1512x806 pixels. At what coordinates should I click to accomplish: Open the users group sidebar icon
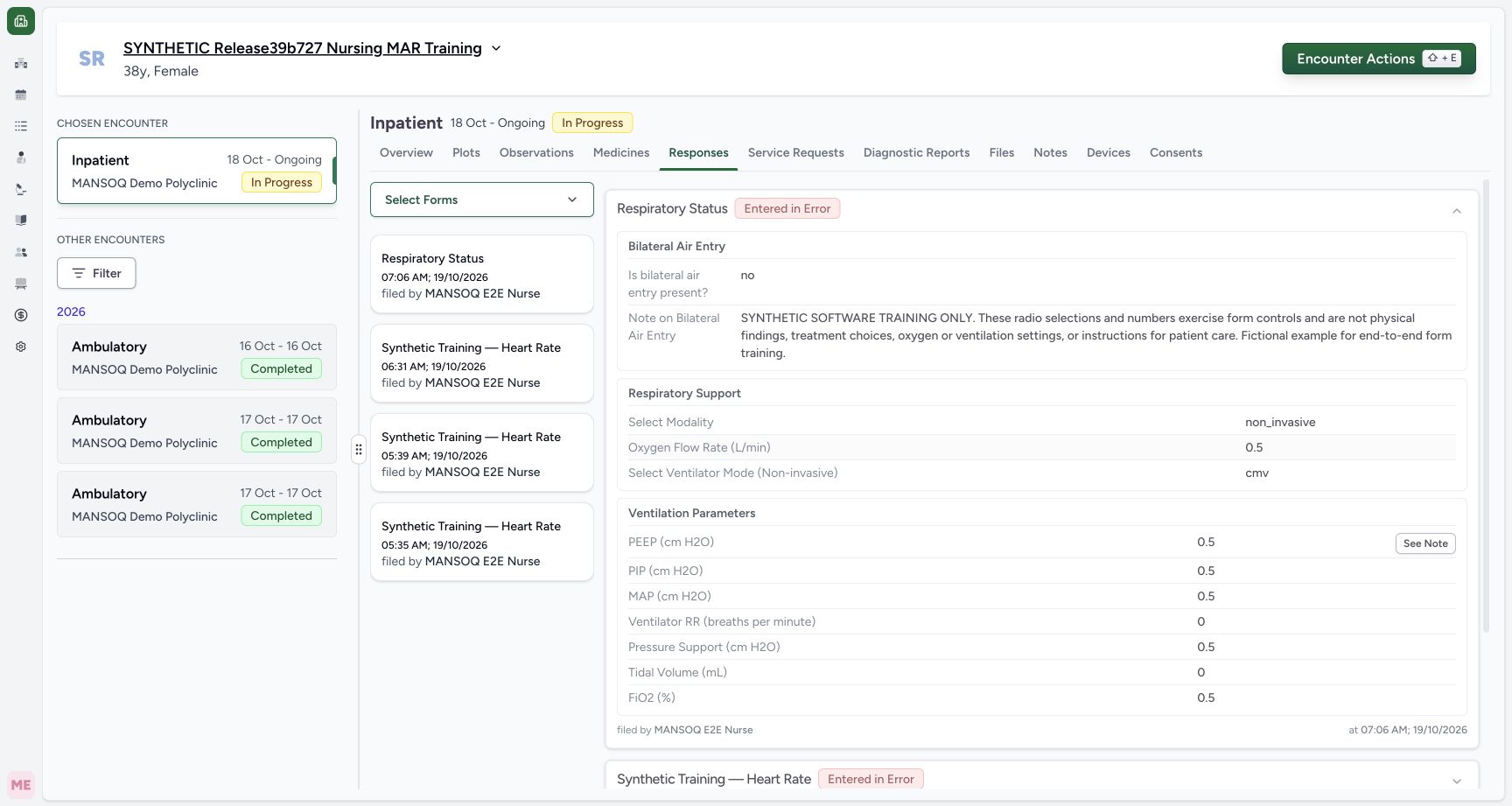21,252
